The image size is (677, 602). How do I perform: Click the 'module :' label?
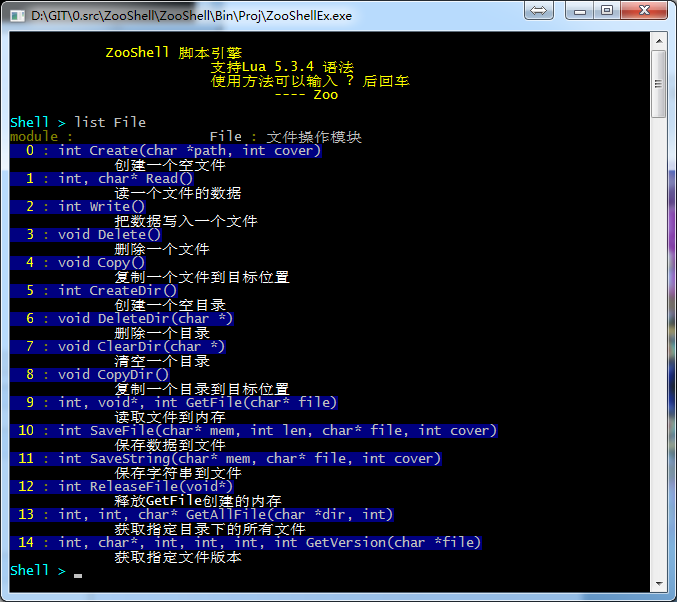pos(41,137)
